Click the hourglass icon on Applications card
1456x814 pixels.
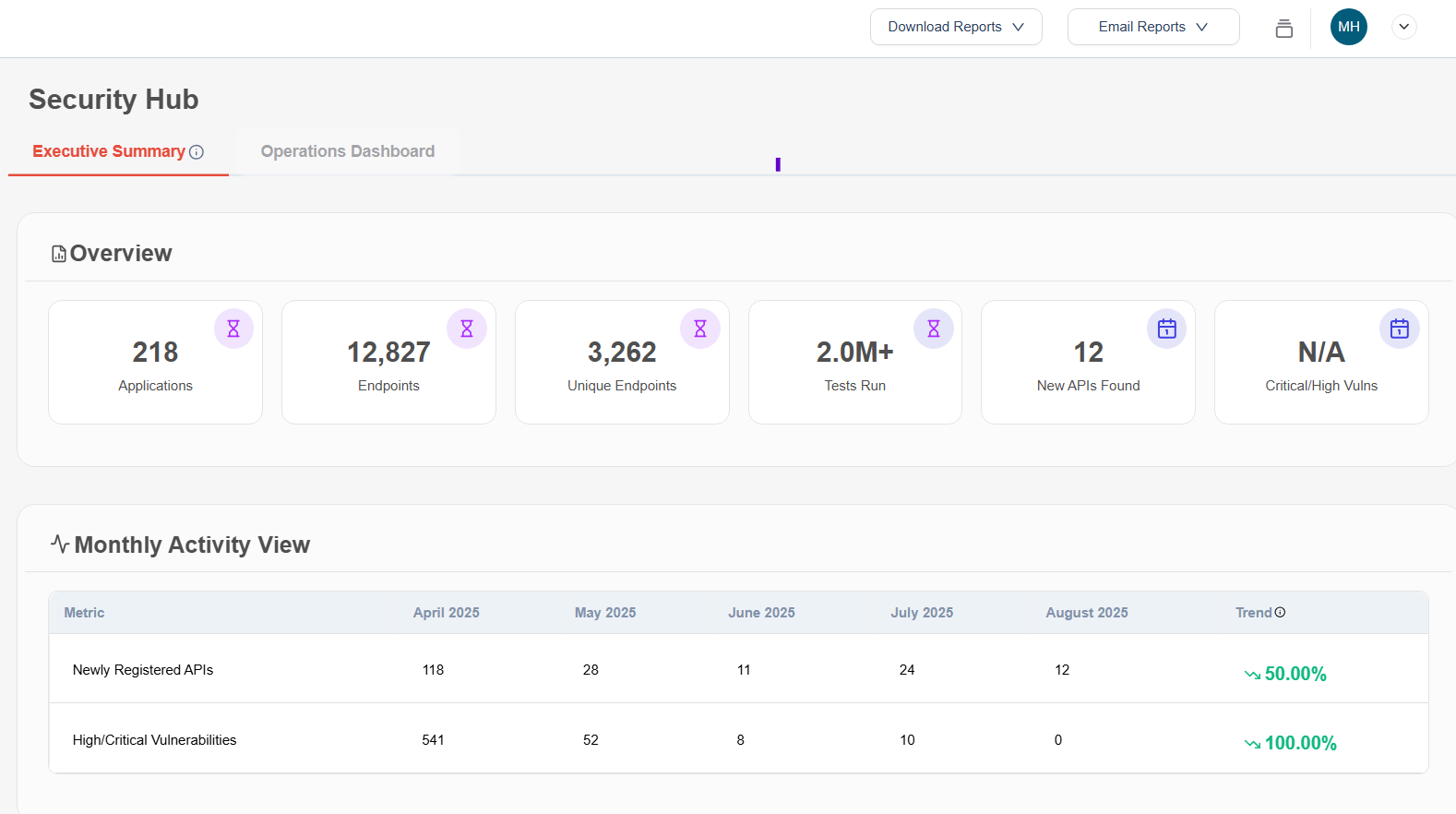[x=233, y=329]
